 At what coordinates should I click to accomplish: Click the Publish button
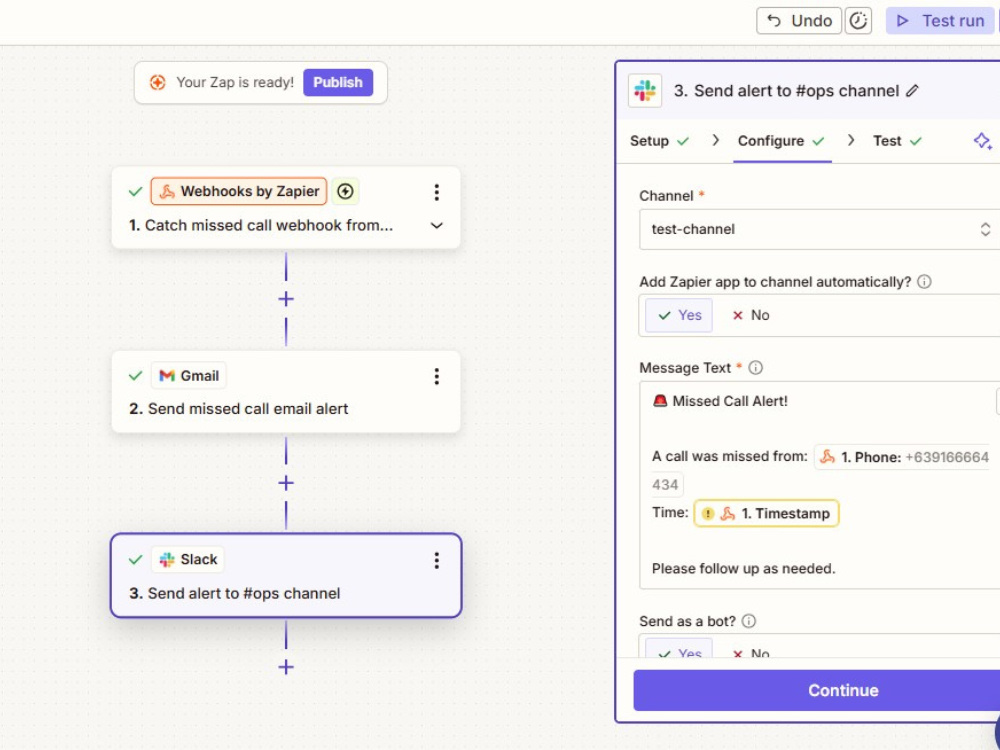[x=338, y=82]
